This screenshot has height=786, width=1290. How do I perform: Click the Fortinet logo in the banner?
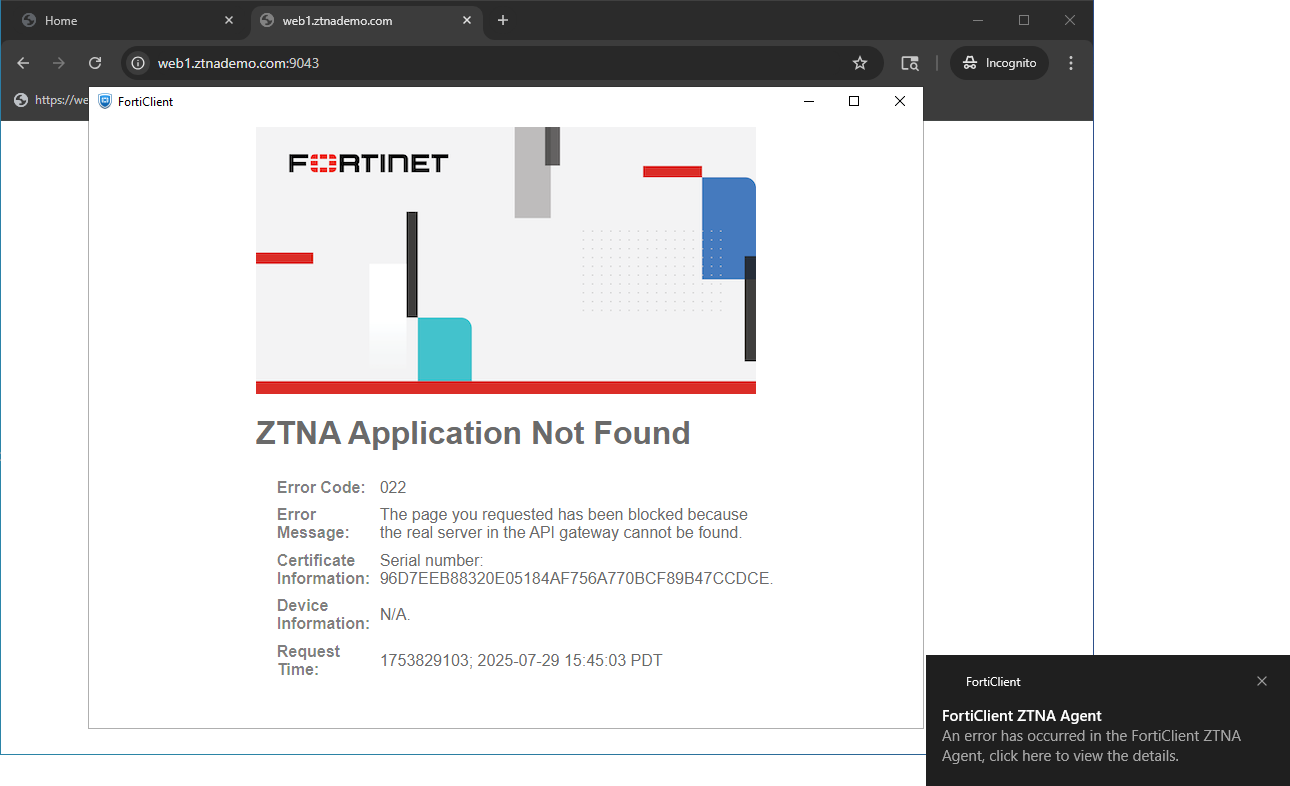click(x=369, y=163)
